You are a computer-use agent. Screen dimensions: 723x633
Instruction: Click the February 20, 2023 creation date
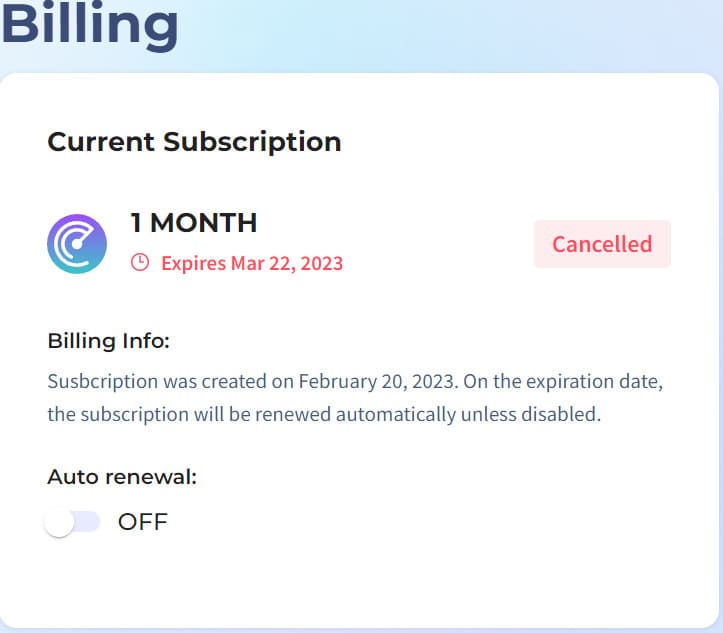tap(379, 382)
